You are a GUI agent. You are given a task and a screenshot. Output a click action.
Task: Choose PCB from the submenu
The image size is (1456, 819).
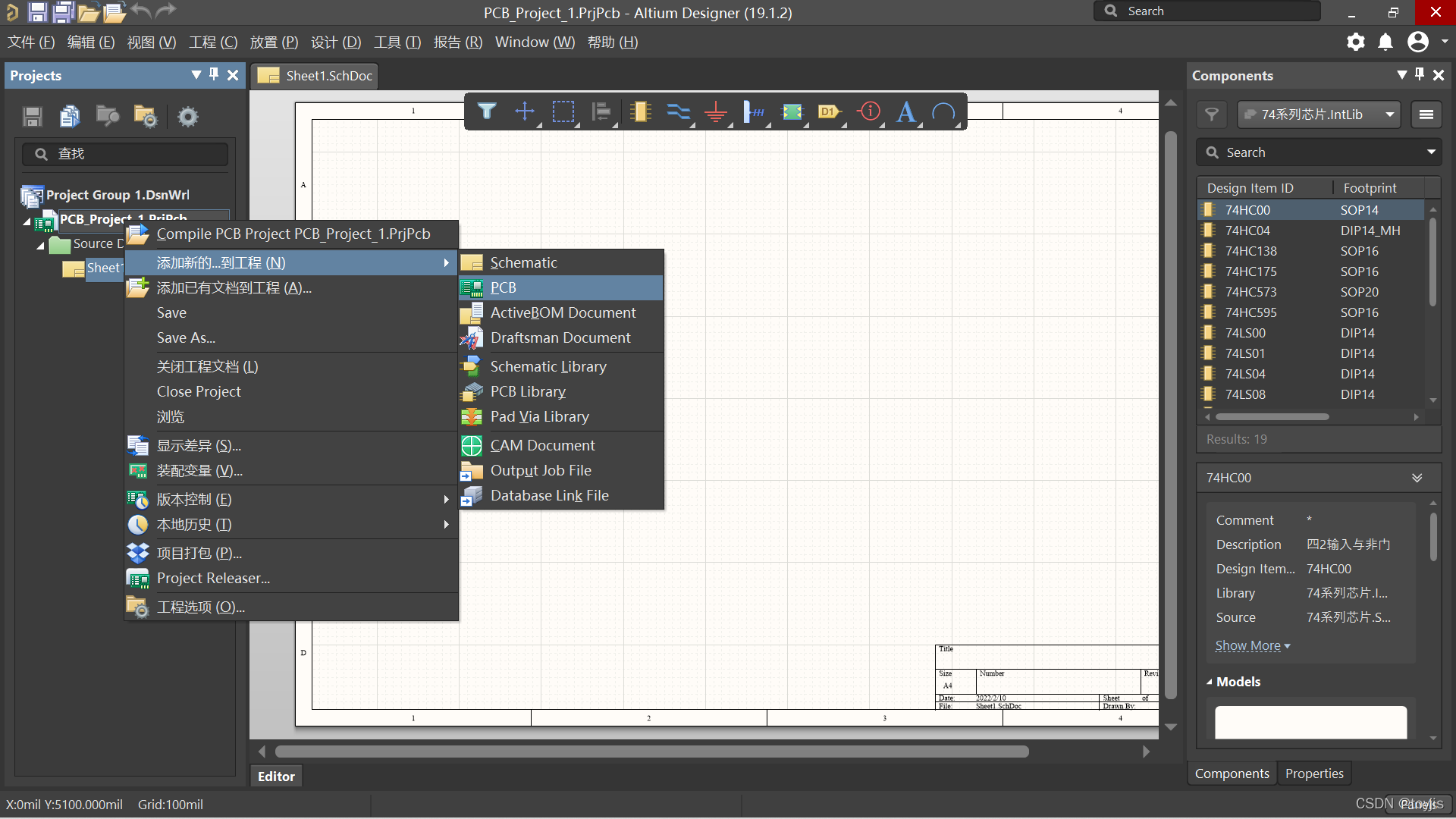point(503,287)
